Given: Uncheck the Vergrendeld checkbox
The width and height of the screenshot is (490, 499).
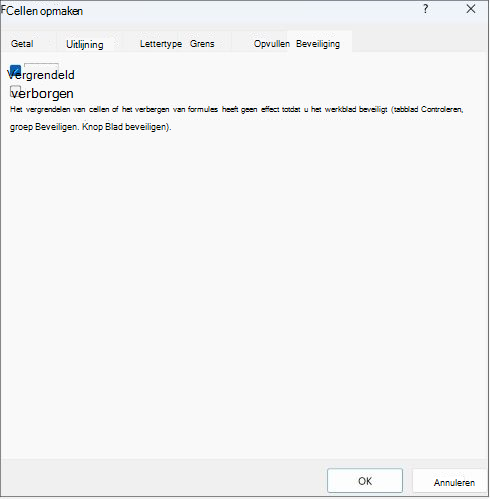Looking at the screenshot, I should 15,71.
